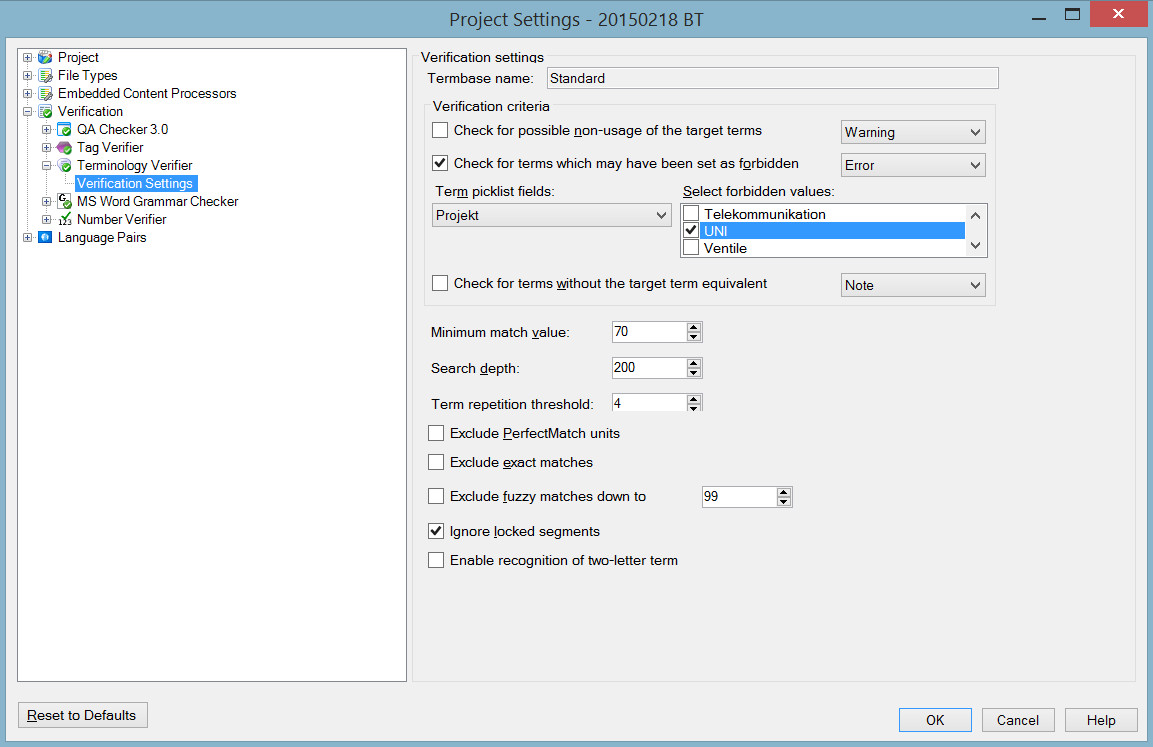Screen dimensions: 1153x747
Task: Click the Project node icon
Action: tap(46, 57)
